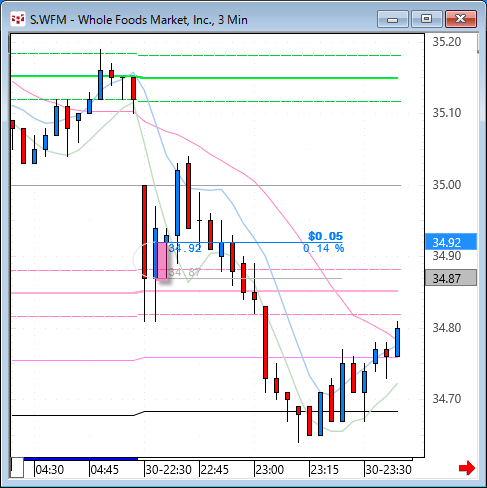Viewport: 487px width, 488px height.
Task: Click the 23:00 time axis marker
Action: click(269, 470)
